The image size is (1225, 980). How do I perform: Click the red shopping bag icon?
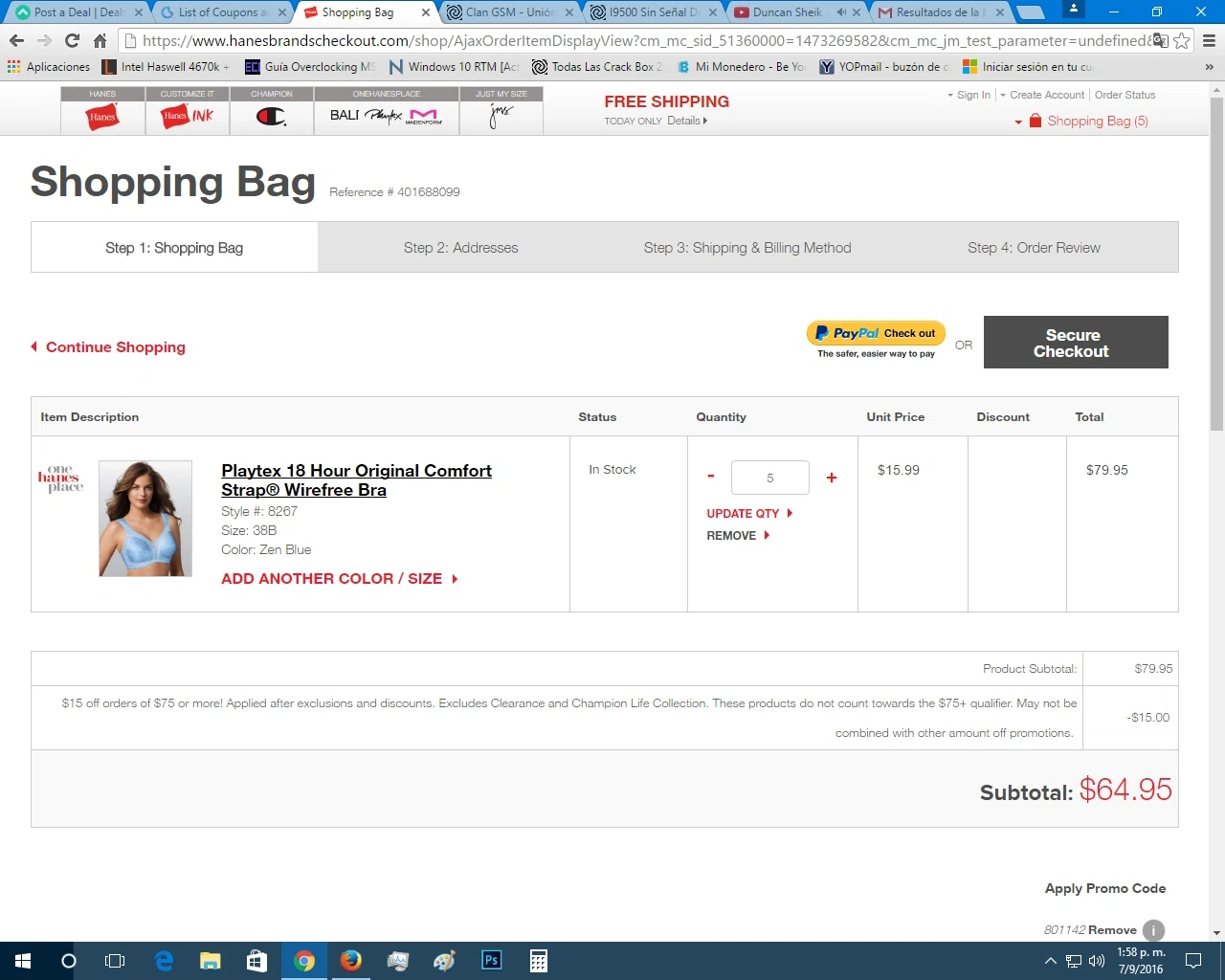pos(1036,121)
